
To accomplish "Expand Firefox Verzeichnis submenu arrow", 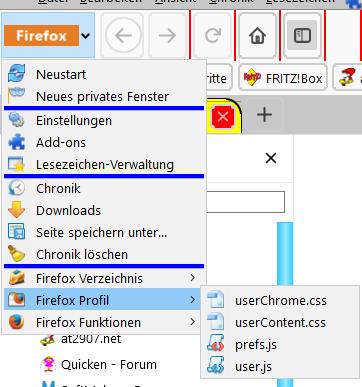I will 192,278.
